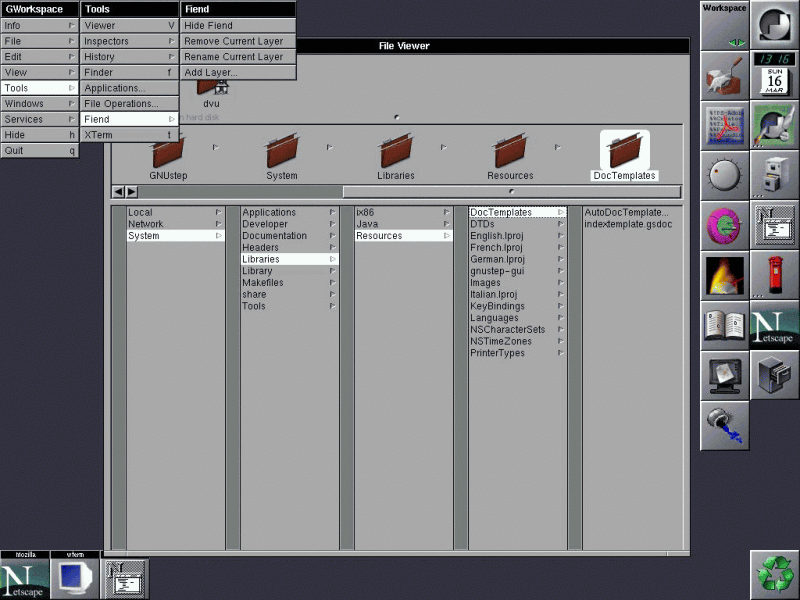Open the open-book dock icon
800x600 pixels.
(x=724, y=326)
